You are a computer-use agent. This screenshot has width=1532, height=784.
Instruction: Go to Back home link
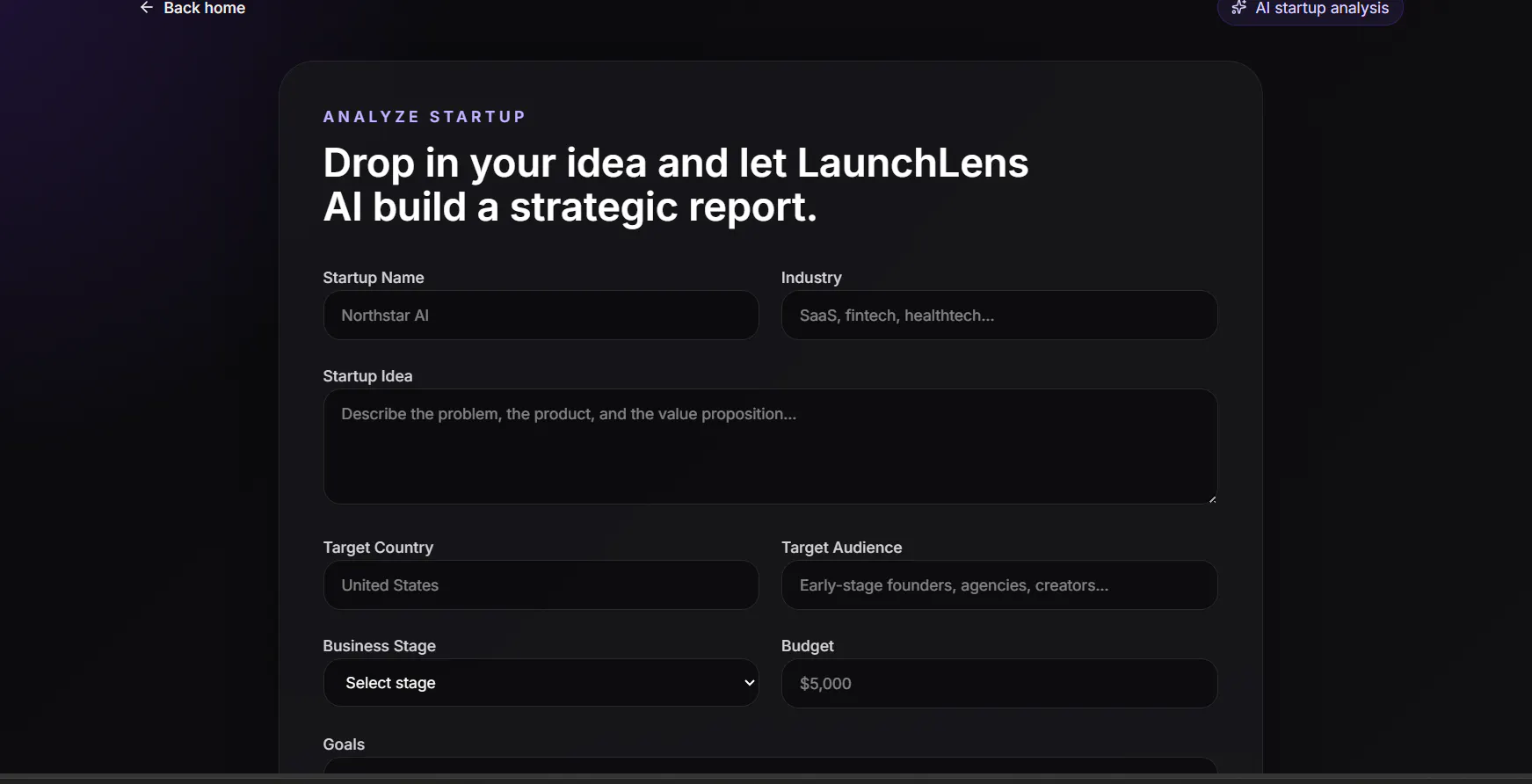click(192, 8)
